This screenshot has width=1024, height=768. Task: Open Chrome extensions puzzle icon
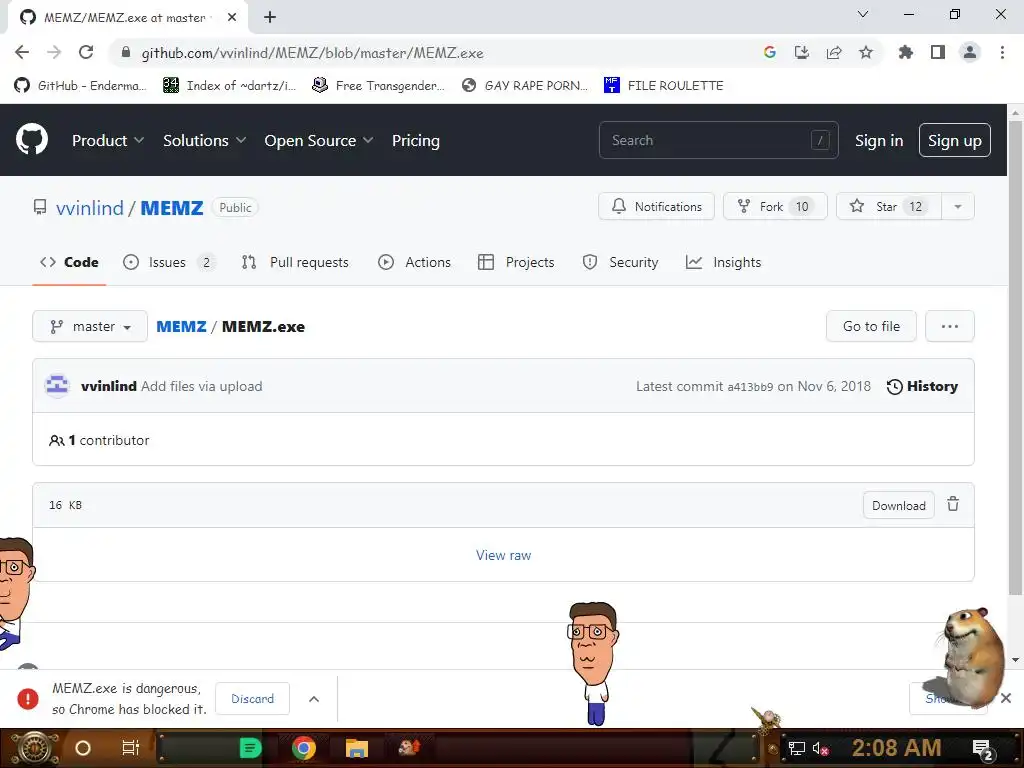906,52
